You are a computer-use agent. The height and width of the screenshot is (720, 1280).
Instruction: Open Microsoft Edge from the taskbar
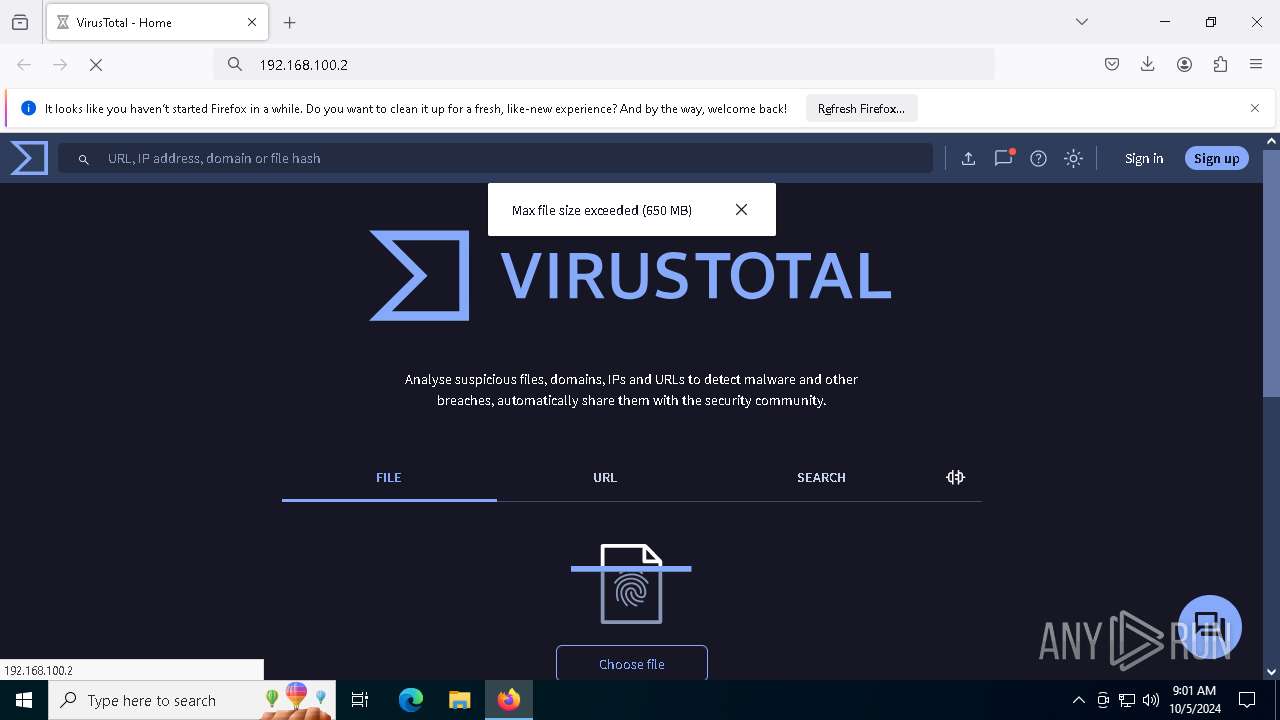point(411,700)
